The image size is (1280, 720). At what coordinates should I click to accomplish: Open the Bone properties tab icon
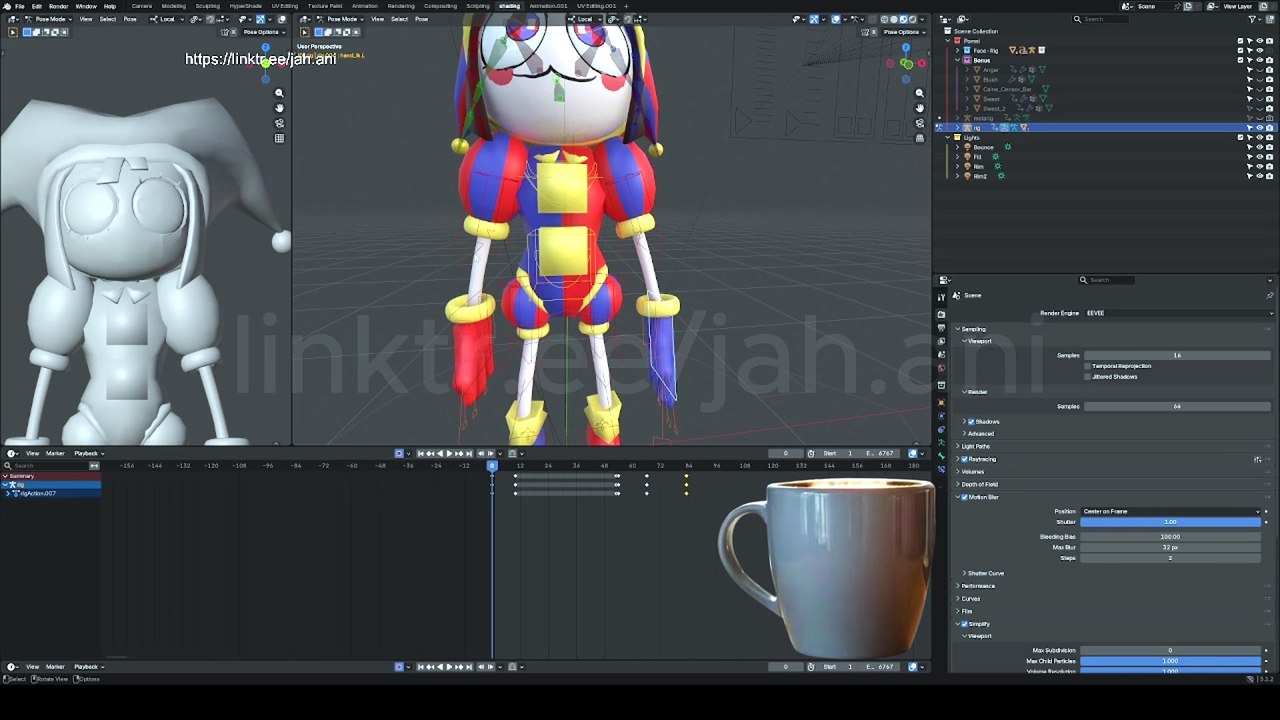(x=941, y=457)
